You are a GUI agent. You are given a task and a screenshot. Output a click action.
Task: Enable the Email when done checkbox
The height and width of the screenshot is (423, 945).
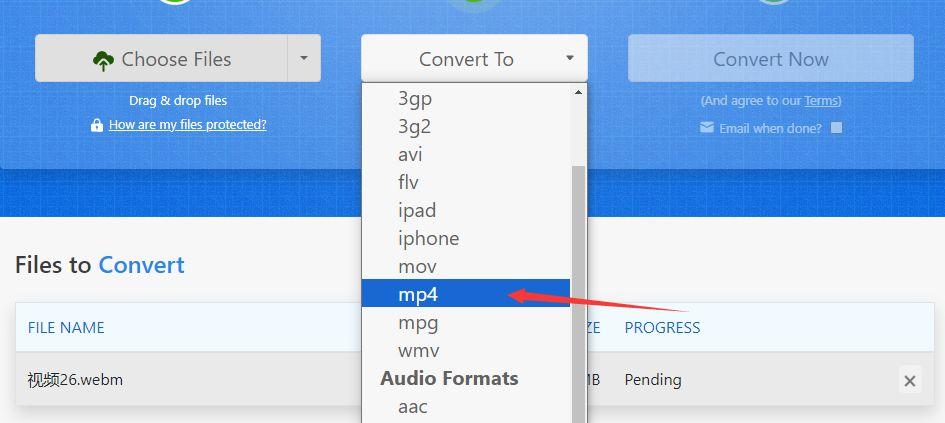837,128
